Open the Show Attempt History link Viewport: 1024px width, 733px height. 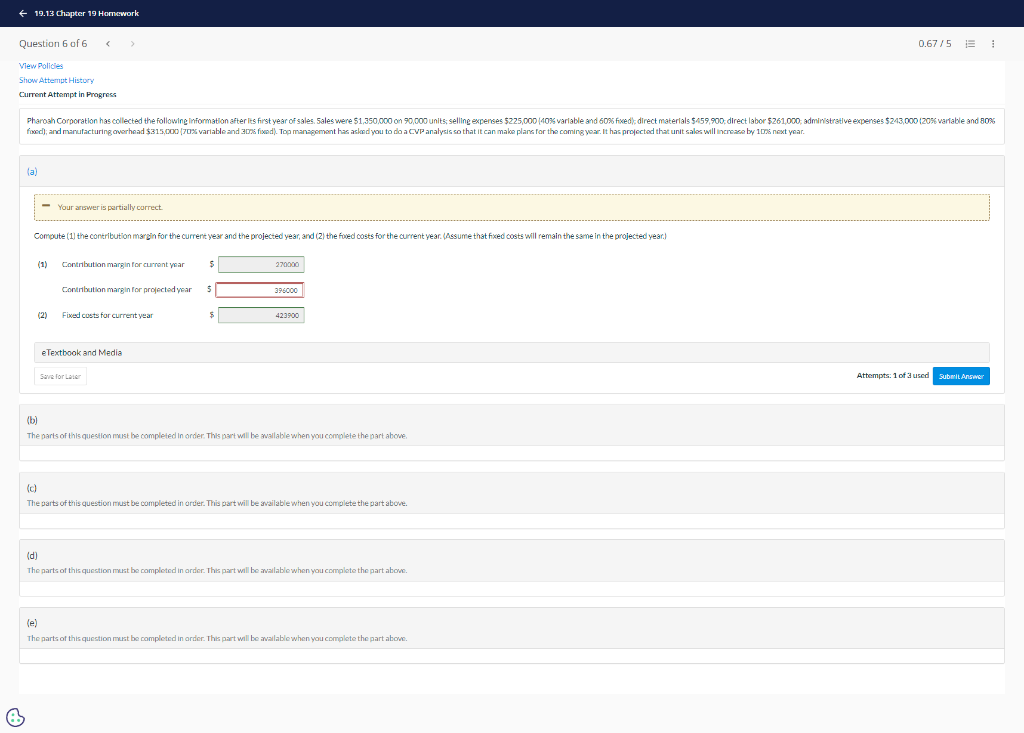(x=56, y=80)
